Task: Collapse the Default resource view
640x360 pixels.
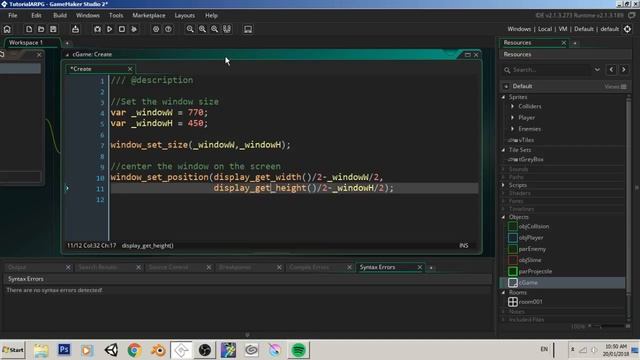Action: tap(506, 86)
